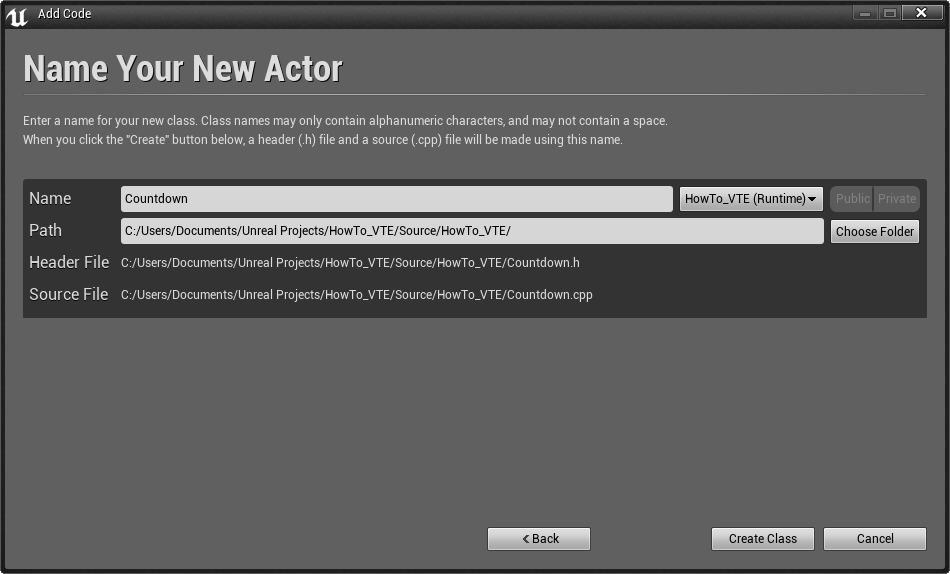Image resolution: width=950 pixels, height=574 pixels.
Task: Maximize the Add Code window
Action: [x=889, y=13]
